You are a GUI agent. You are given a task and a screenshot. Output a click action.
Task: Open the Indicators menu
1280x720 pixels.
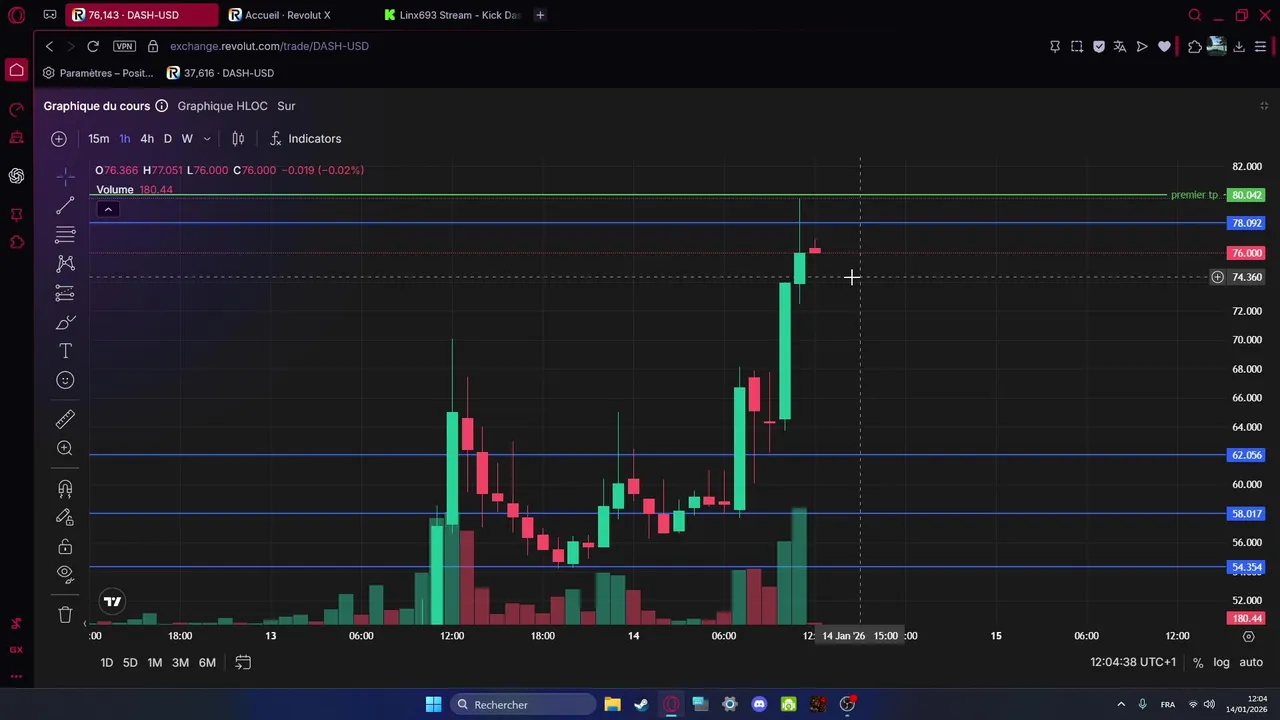coord(305,139)
